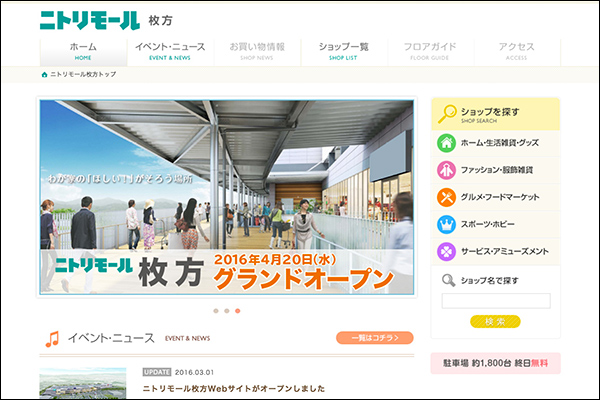Click the music note icon by イベント・ニュース
The height and width of the screenshot is (400, 600).
point(52,339)
